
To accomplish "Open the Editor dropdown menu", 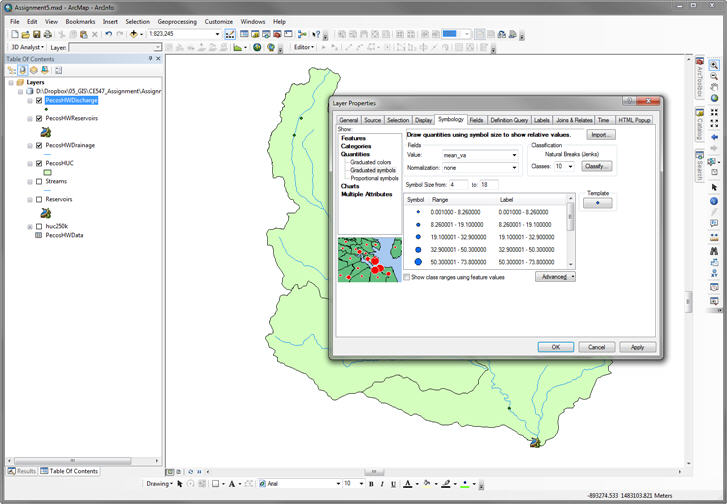I will click(x=304, y=47).
